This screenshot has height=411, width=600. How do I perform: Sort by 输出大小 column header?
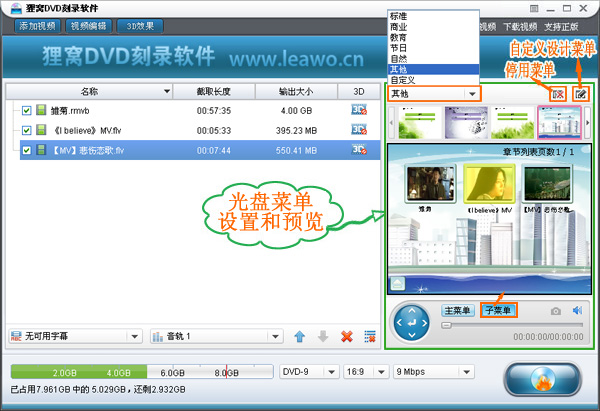point(296,91)
